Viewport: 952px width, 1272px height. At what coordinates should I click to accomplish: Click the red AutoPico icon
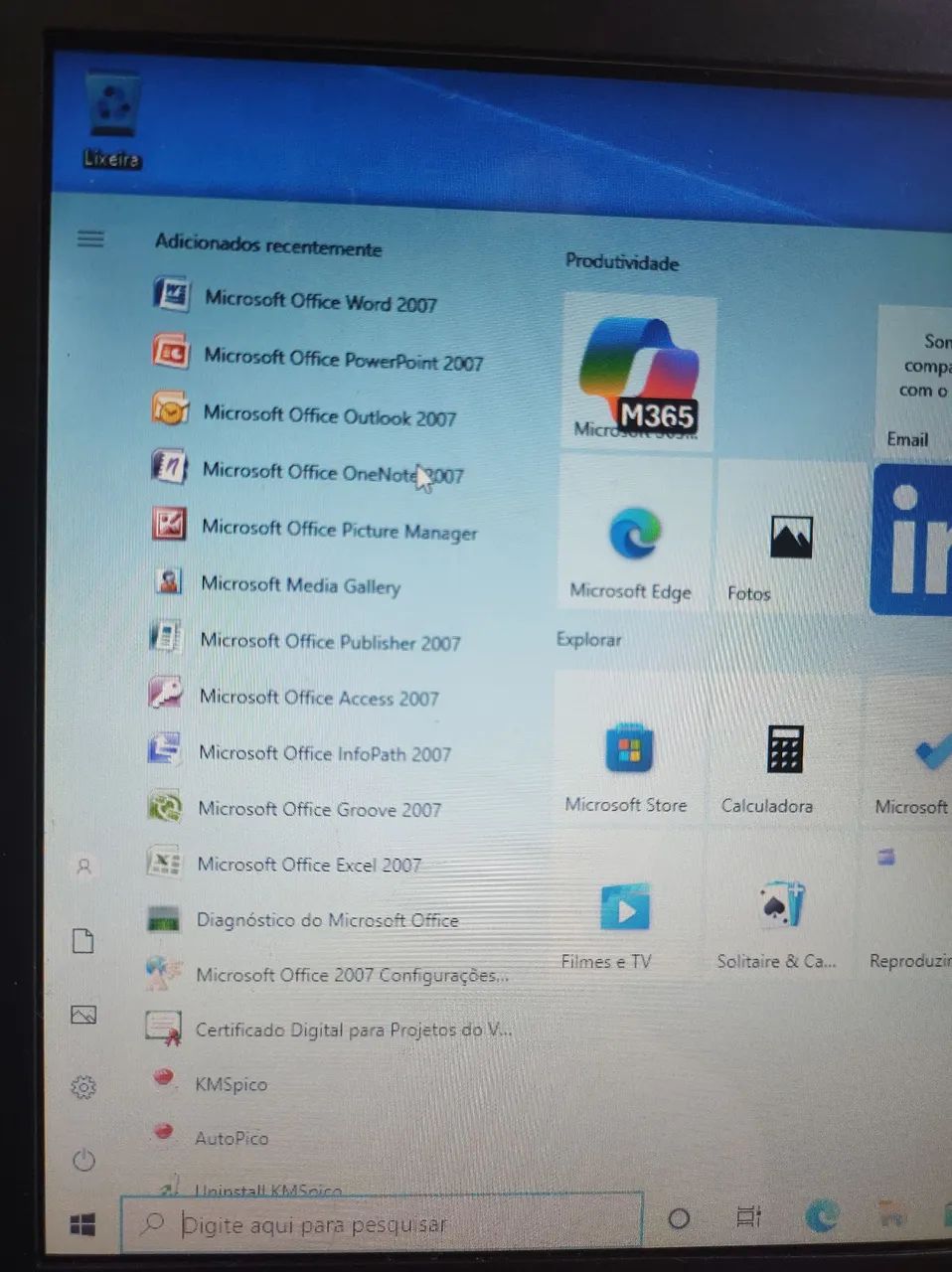click(165, 1132)
